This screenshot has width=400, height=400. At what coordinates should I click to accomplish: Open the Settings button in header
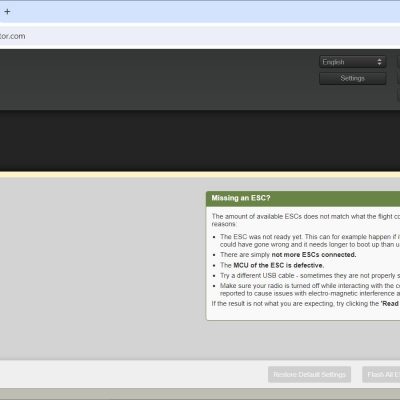coord(353,78)
